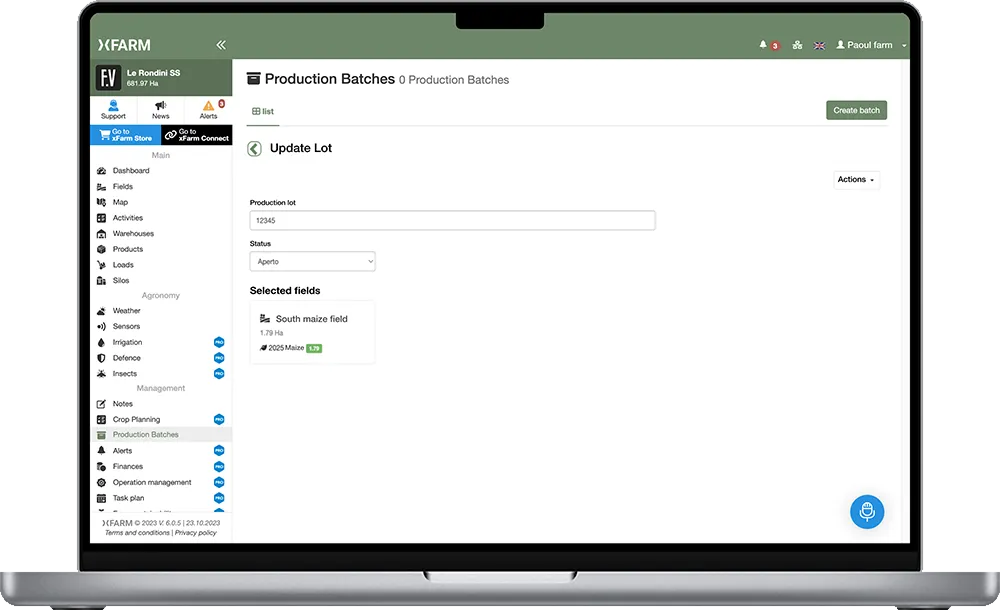Image resolution: width=1000 pixels, height=610 pixels.
Task: Change language via the UK flag icon
Action: point(819,44)
